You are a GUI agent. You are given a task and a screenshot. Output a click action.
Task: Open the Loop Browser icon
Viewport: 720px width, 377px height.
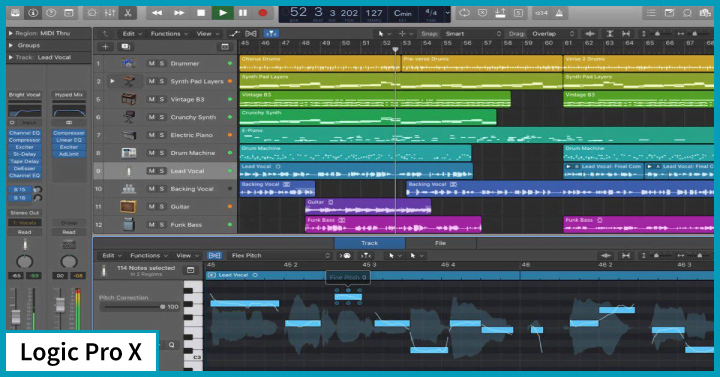[687, 13]
